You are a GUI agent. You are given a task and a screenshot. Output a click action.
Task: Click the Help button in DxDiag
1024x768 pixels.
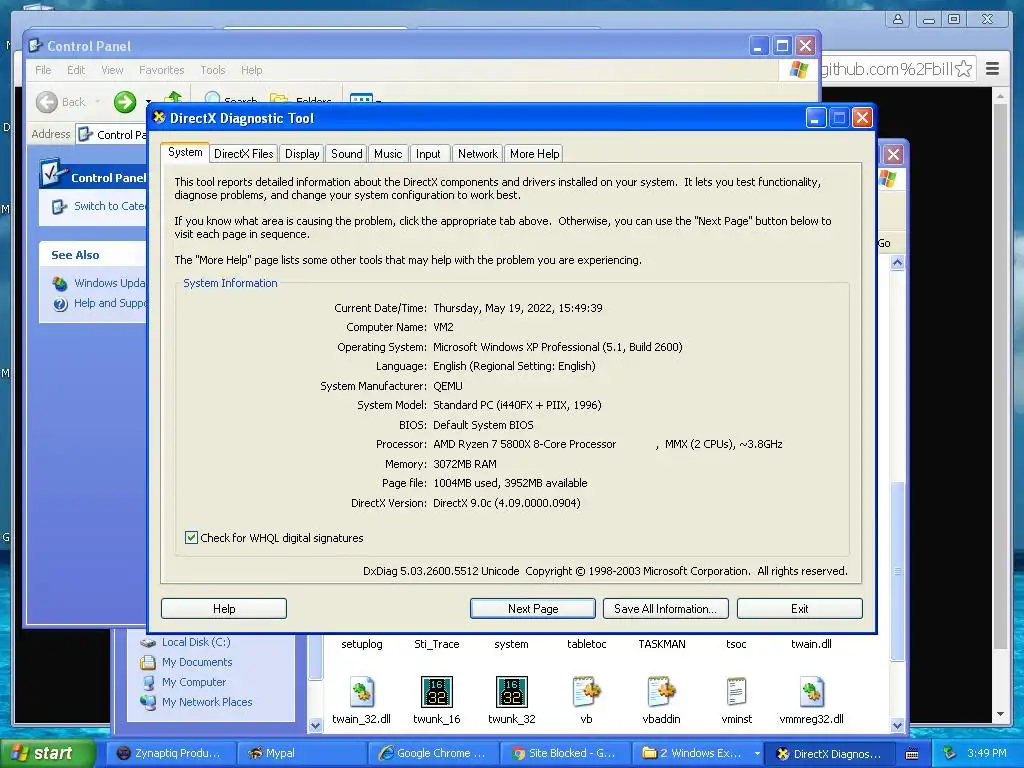point(224,609)
